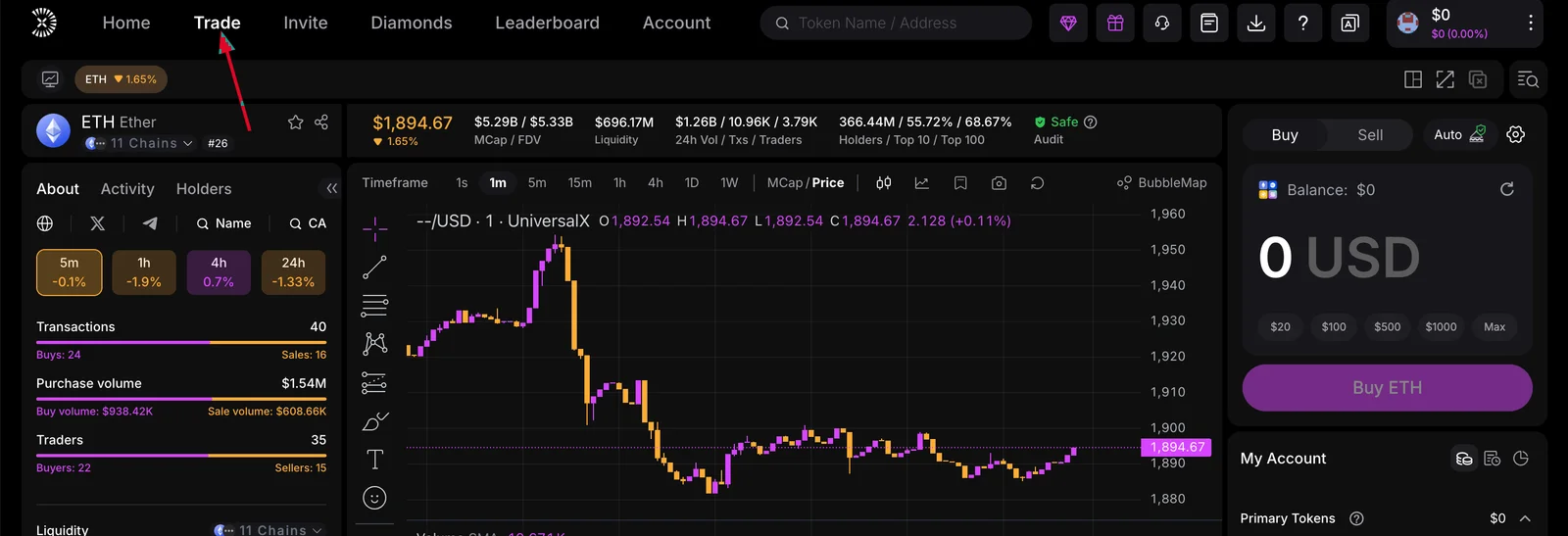Viewport: 1568px width, 536px height.
Task: Switch to the Activity tab
Action: point(127,189)
